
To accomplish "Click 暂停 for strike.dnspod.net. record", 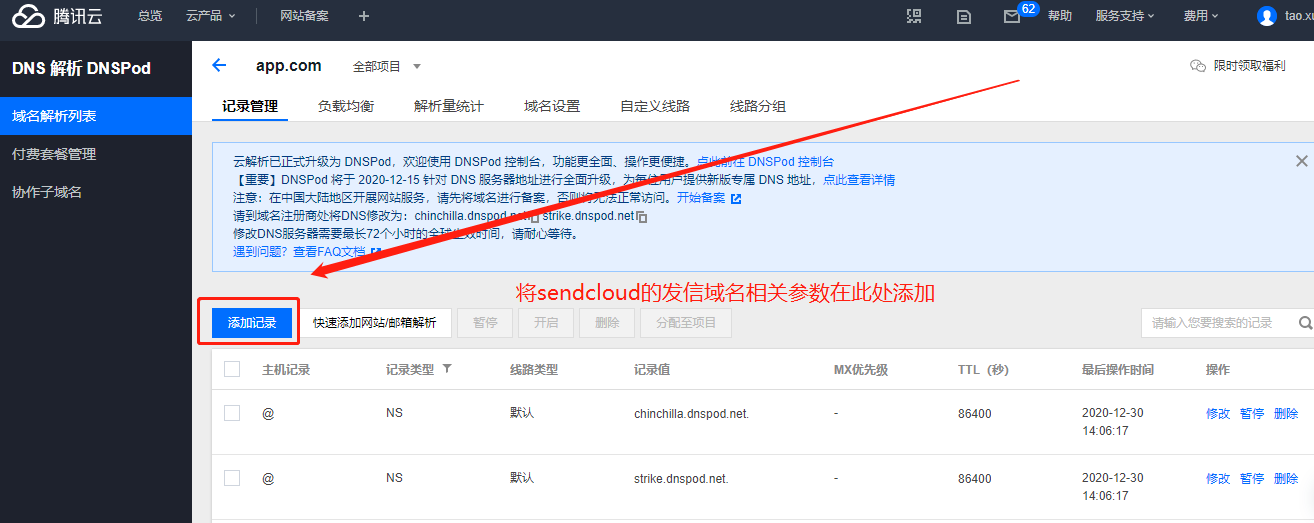I will 1252,478.
